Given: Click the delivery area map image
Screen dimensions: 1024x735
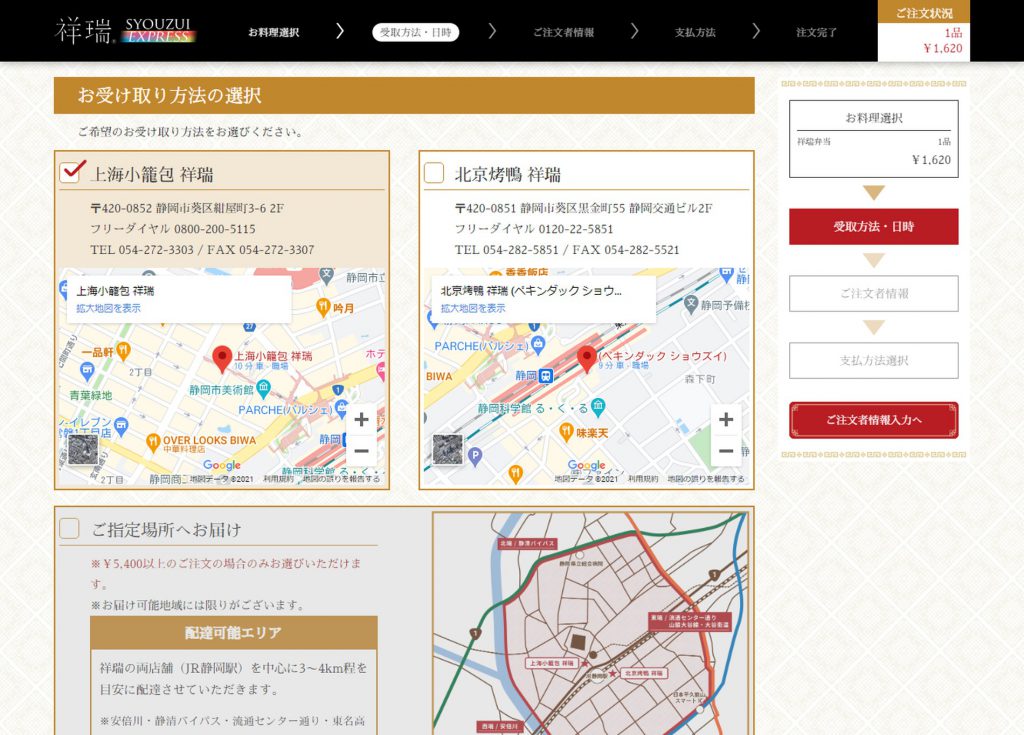Looking at the screenshot, I should pos(590,623).
